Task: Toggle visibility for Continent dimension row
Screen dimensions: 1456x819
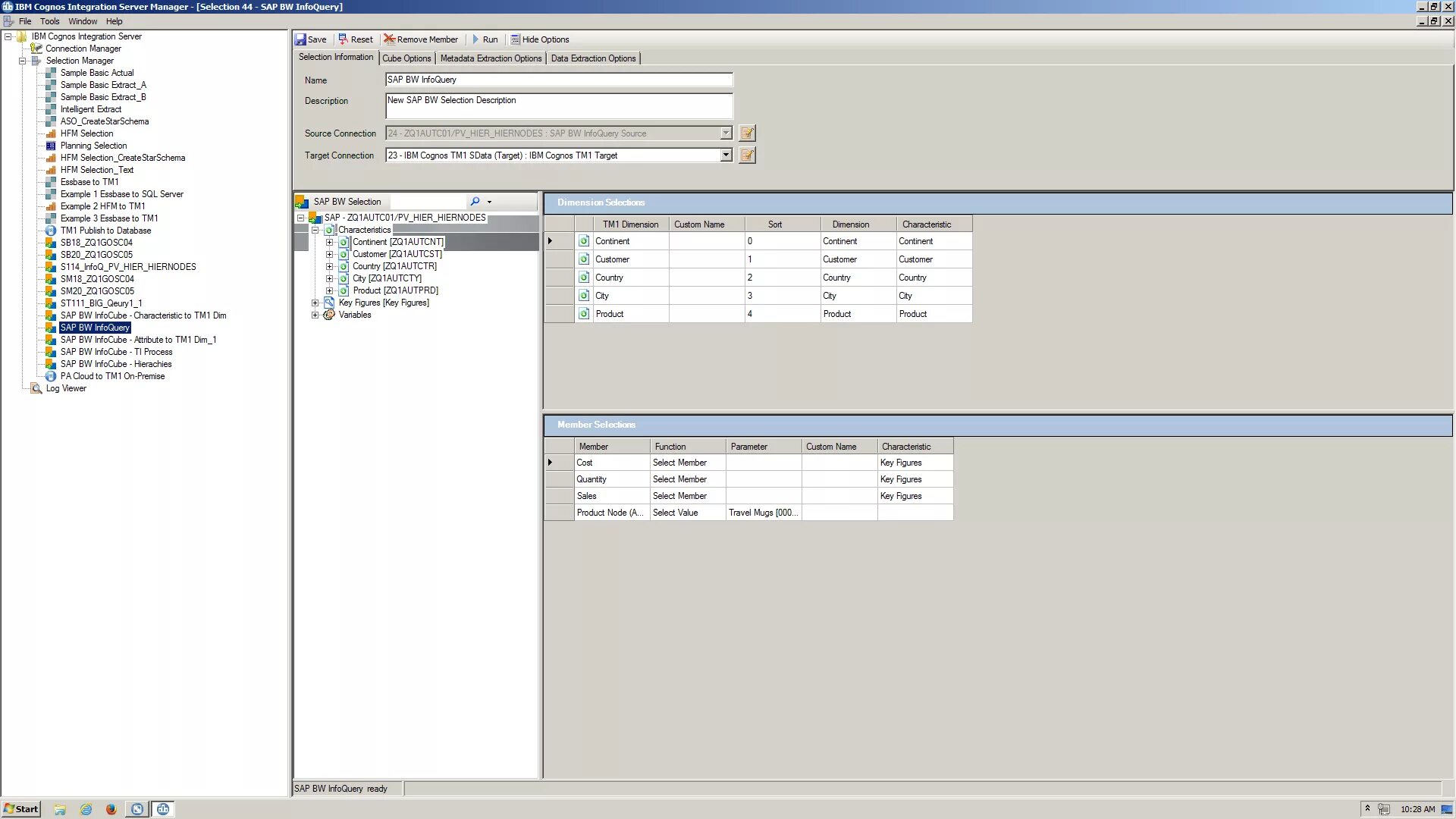Action: (x=584, y=241)
